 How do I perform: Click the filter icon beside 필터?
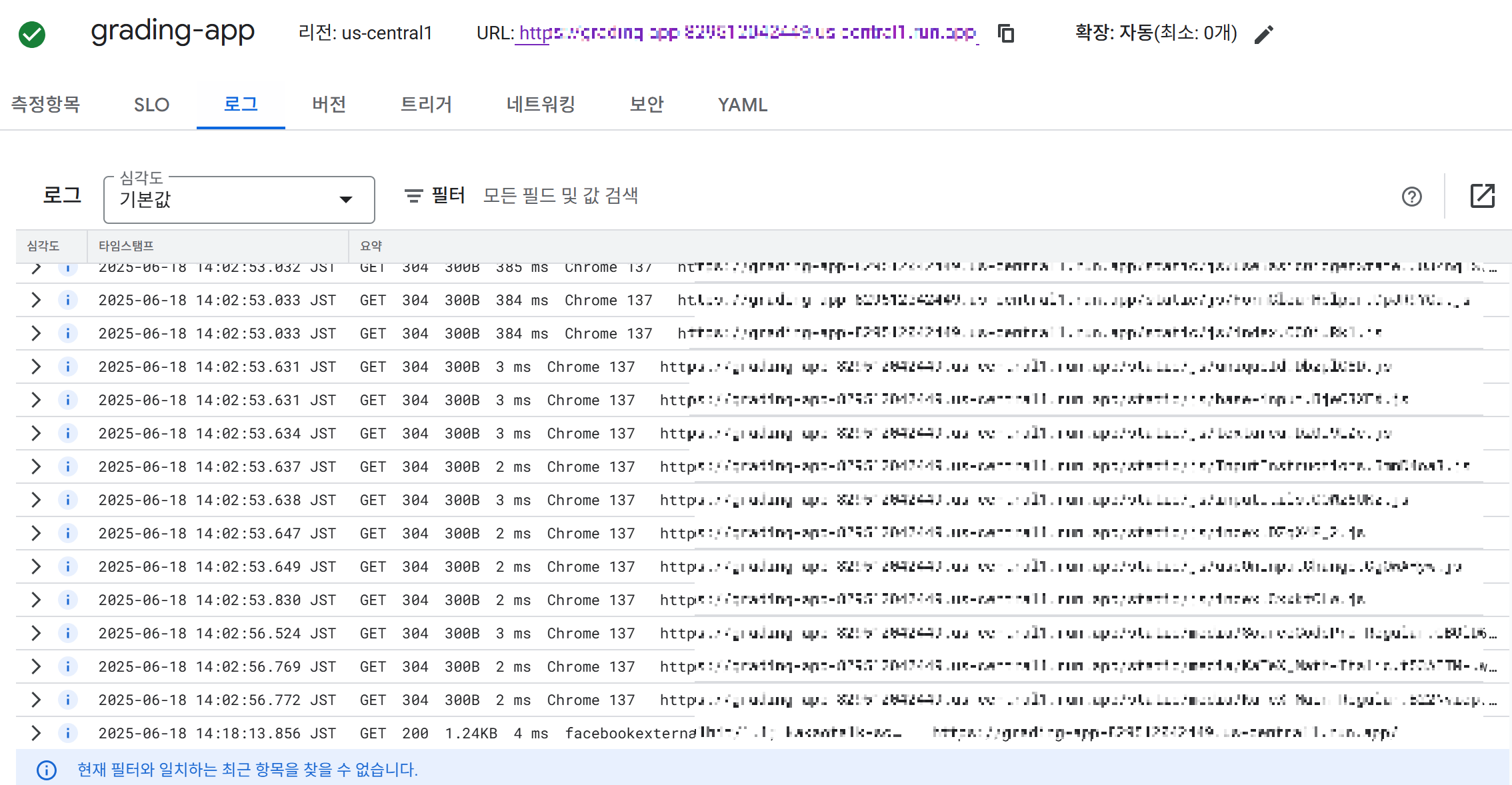coord(413,196)
